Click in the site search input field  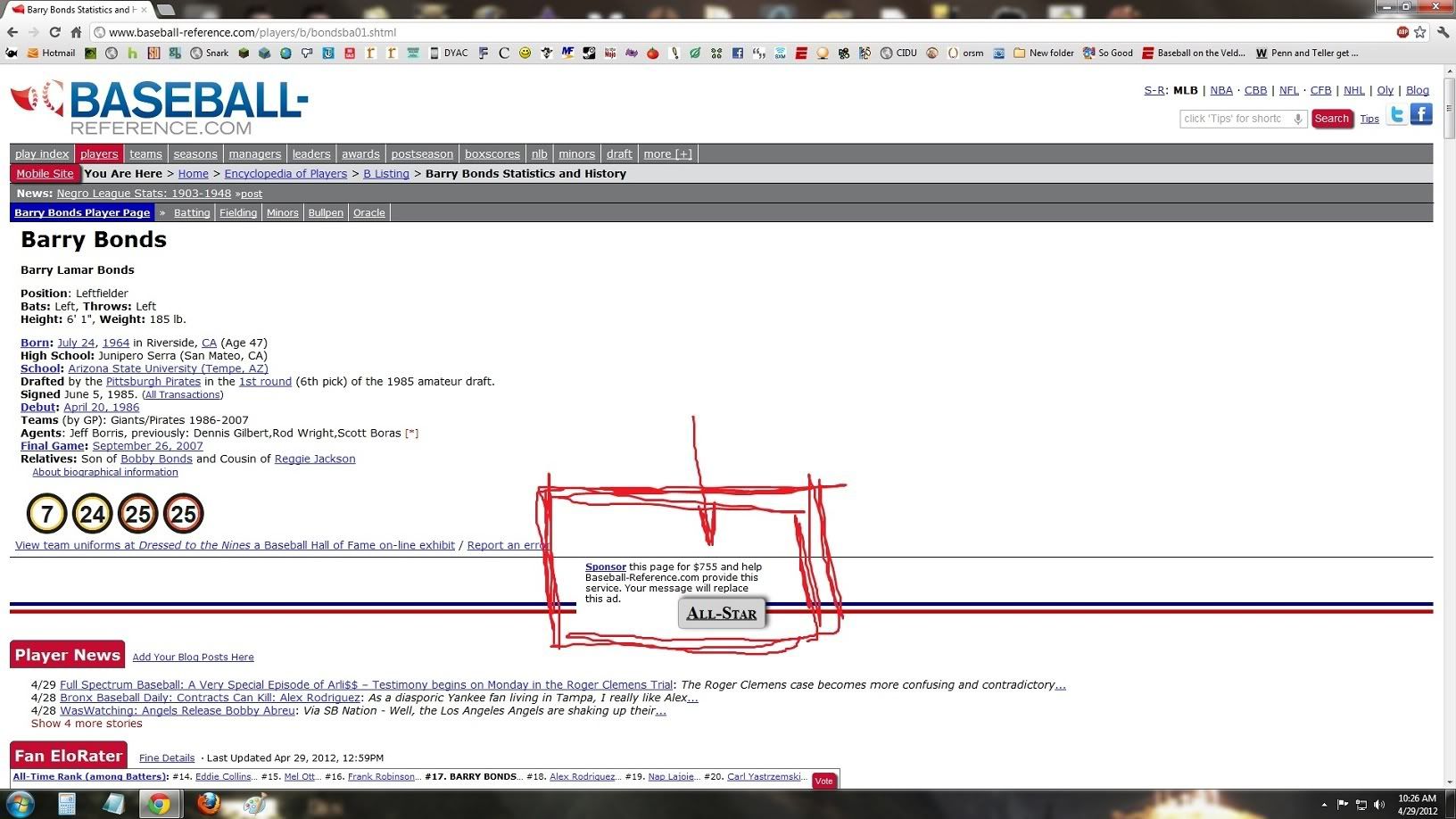pos(1235,119)
